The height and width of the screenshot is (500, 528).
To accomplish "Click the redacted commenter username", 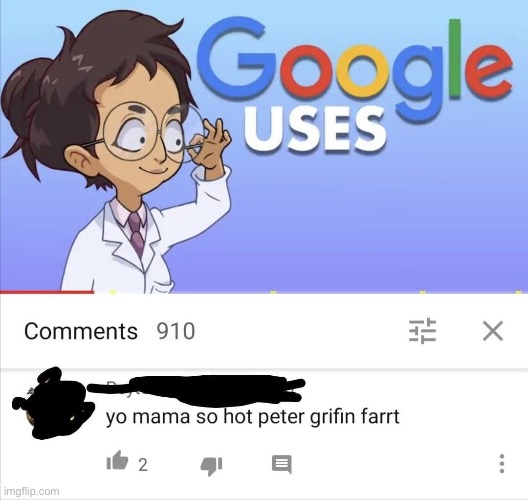I will [x=196, y=389].
